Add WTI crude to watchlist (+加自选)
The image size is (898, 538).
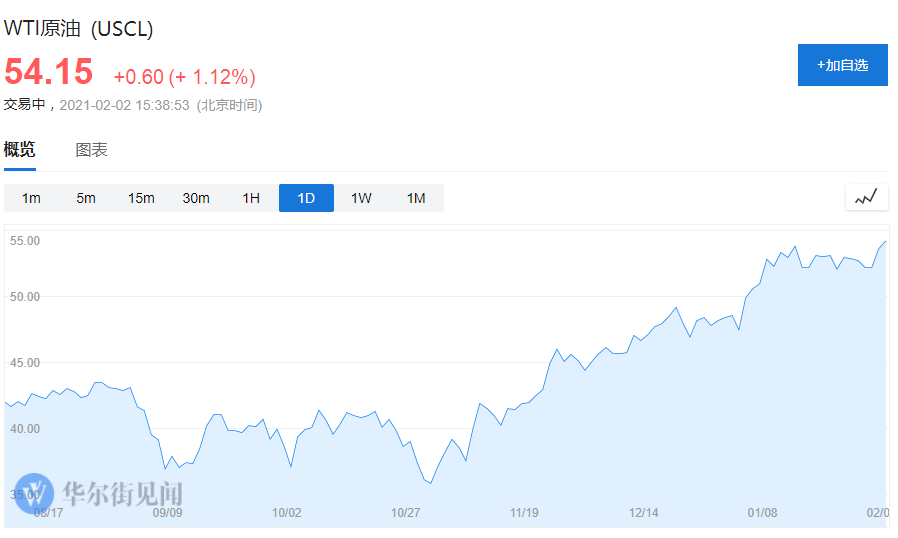coord(842,65)
